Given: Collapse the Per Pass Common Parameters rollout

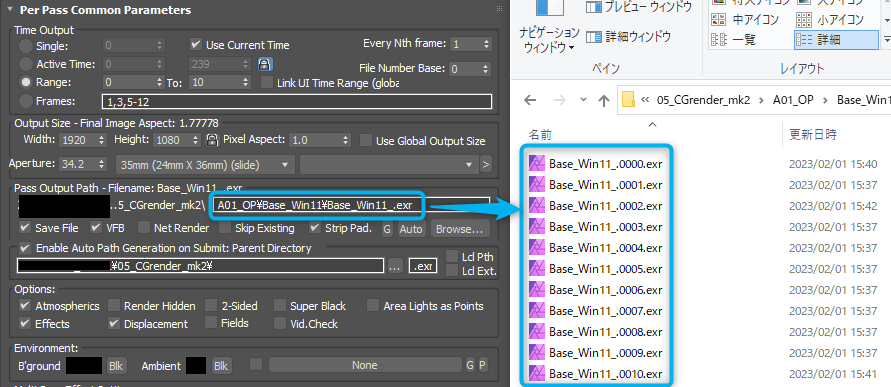Looking at the screenshot, I should [x=10, y=10].
